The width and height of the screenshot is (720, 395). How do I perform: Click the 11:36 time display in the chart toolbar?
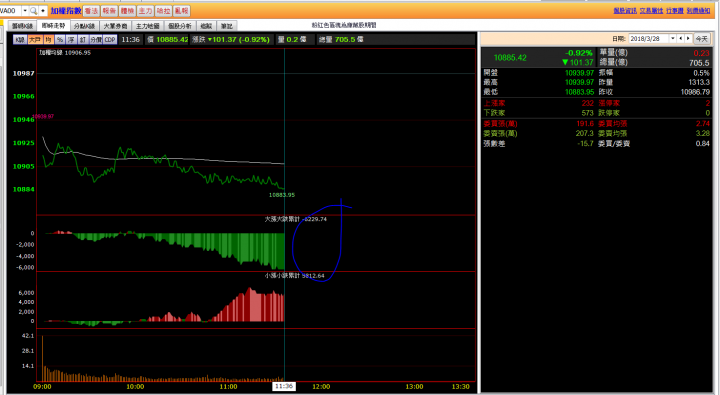[x=130, y=40]
